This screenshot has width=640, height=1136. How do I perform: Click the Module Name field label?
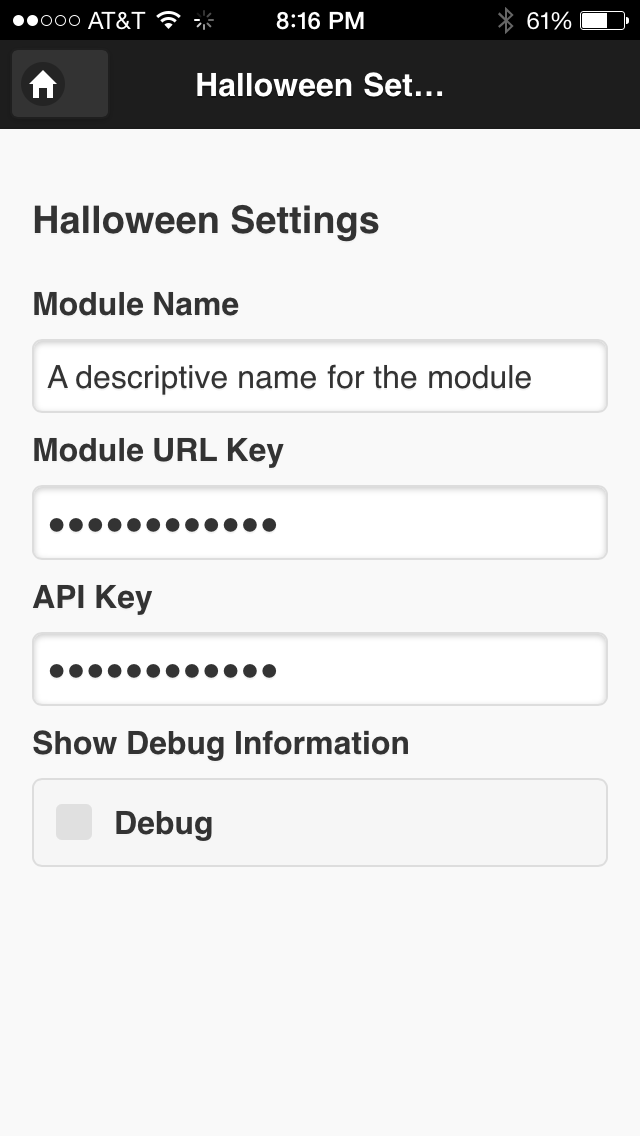tap(136, 304)
